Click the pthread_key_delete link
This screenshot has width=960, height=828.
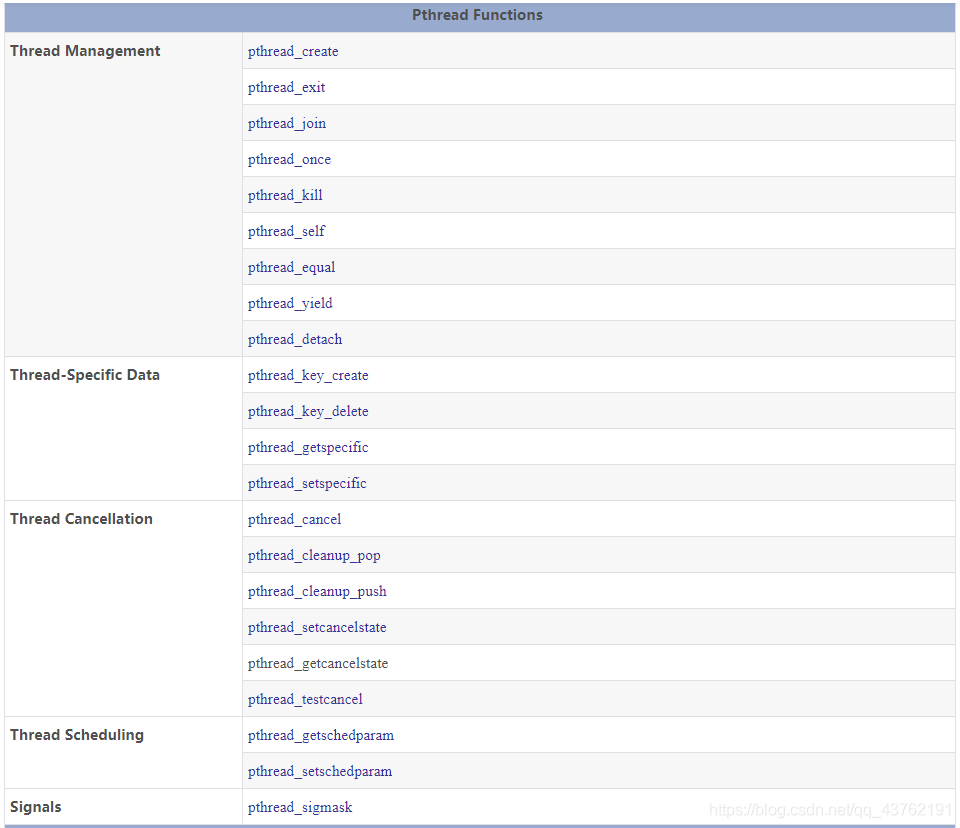[x=308, y=412]
